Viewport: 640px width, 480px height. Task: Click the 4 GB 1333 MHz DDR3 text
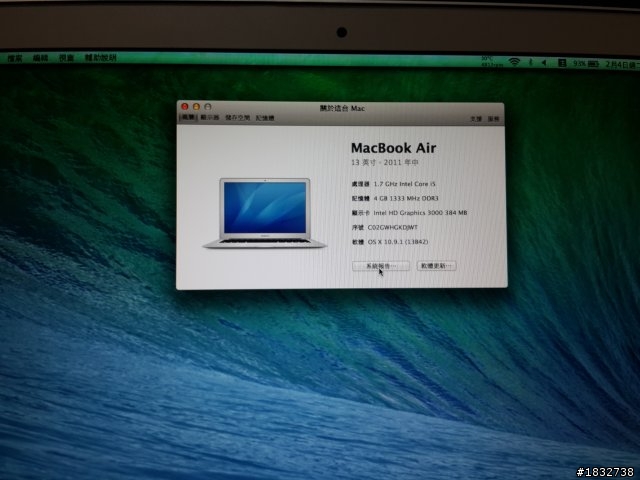click(406, 198)
